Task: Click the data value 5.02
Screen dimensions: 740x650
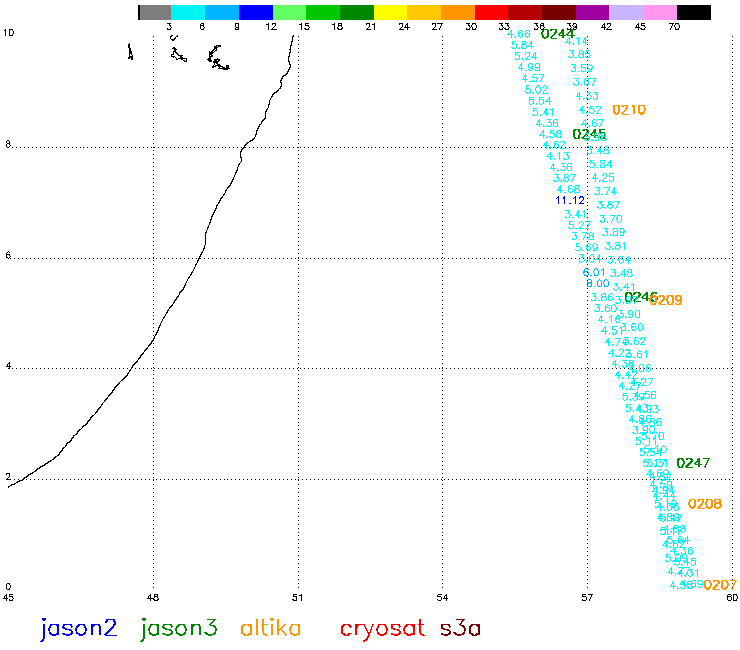Action: click(537, 90)
